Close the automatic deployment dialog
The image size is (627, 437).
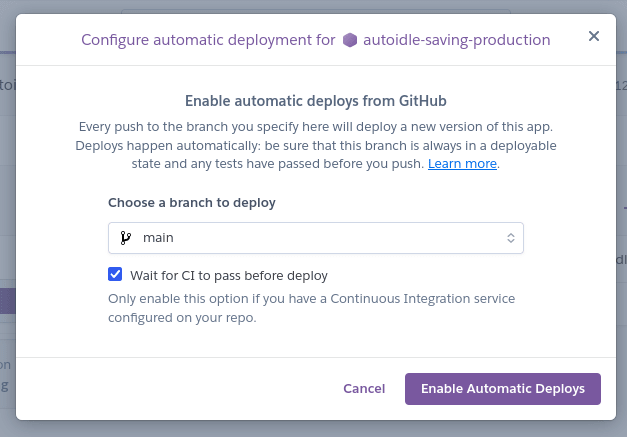pos(593,36)
